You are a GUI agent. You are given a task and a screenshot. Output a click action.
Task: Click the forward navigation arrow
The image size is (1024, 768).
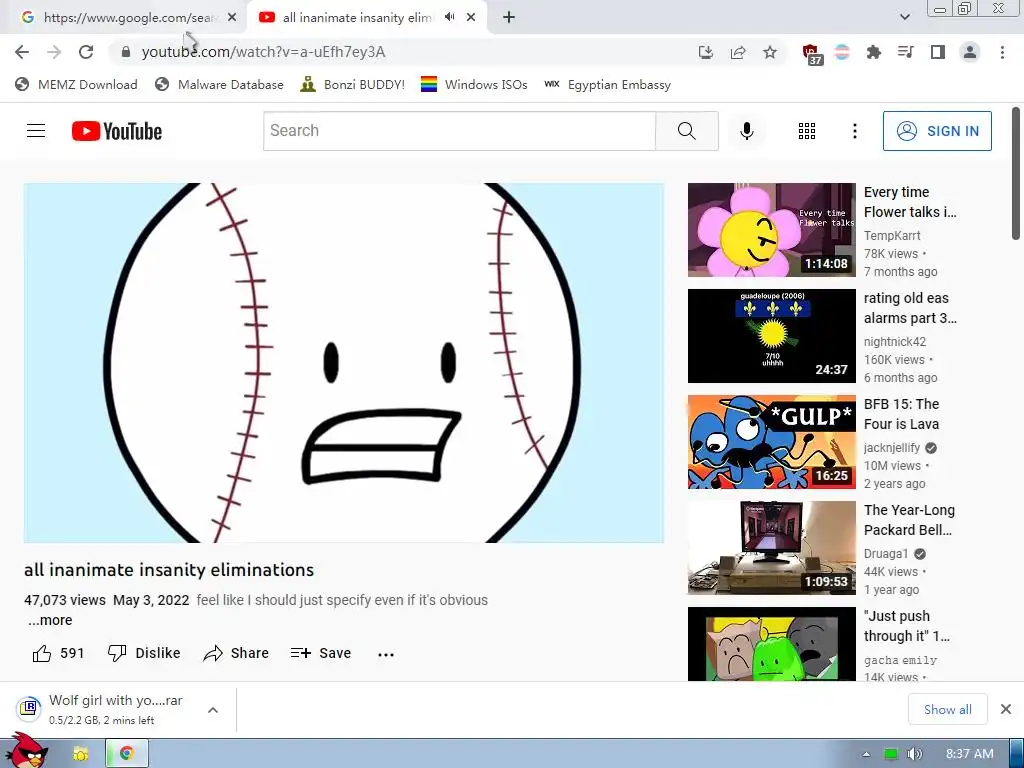tap(54, 52)
